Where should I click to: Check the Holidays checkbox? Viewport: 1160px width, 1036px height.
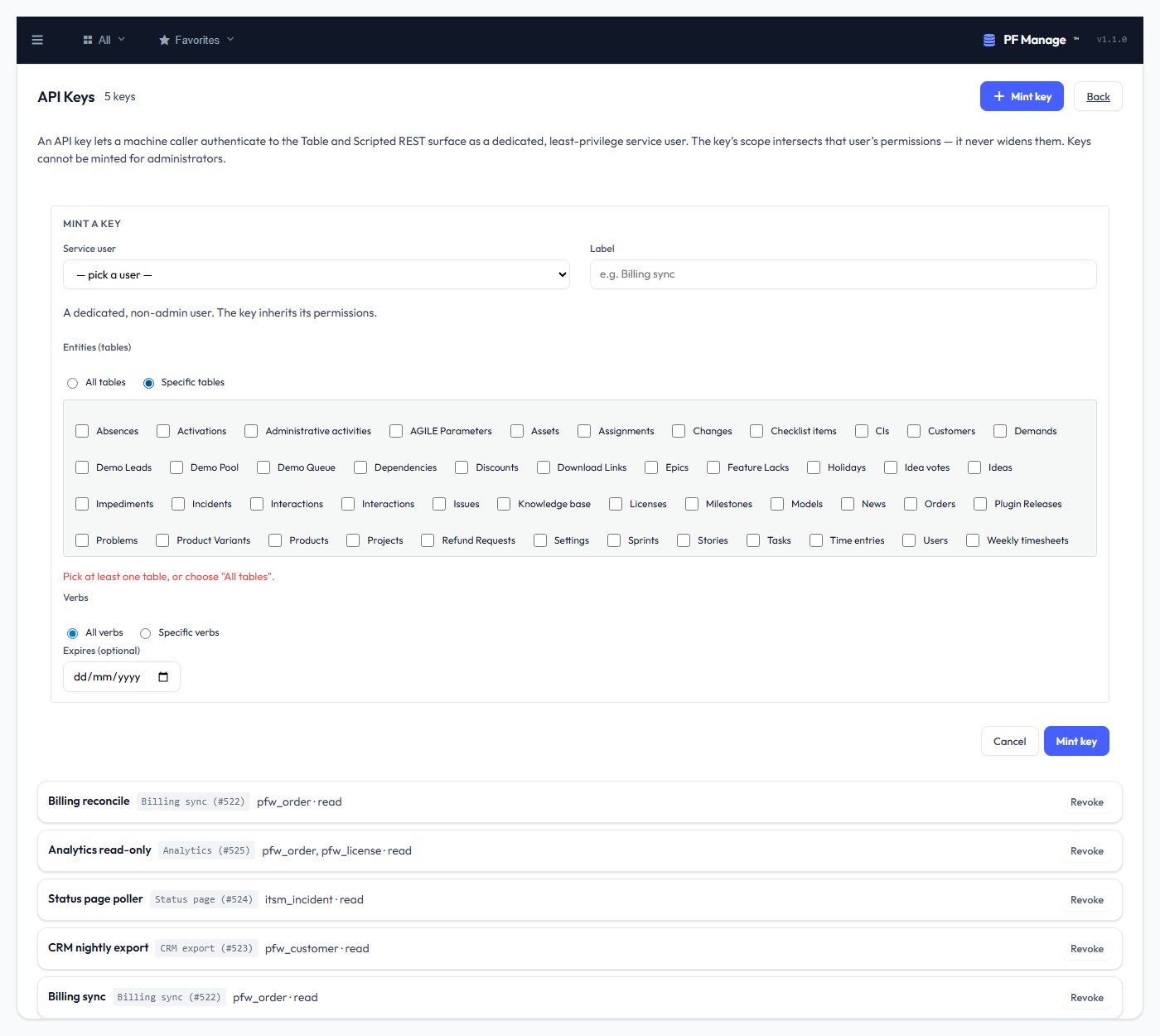814,467
